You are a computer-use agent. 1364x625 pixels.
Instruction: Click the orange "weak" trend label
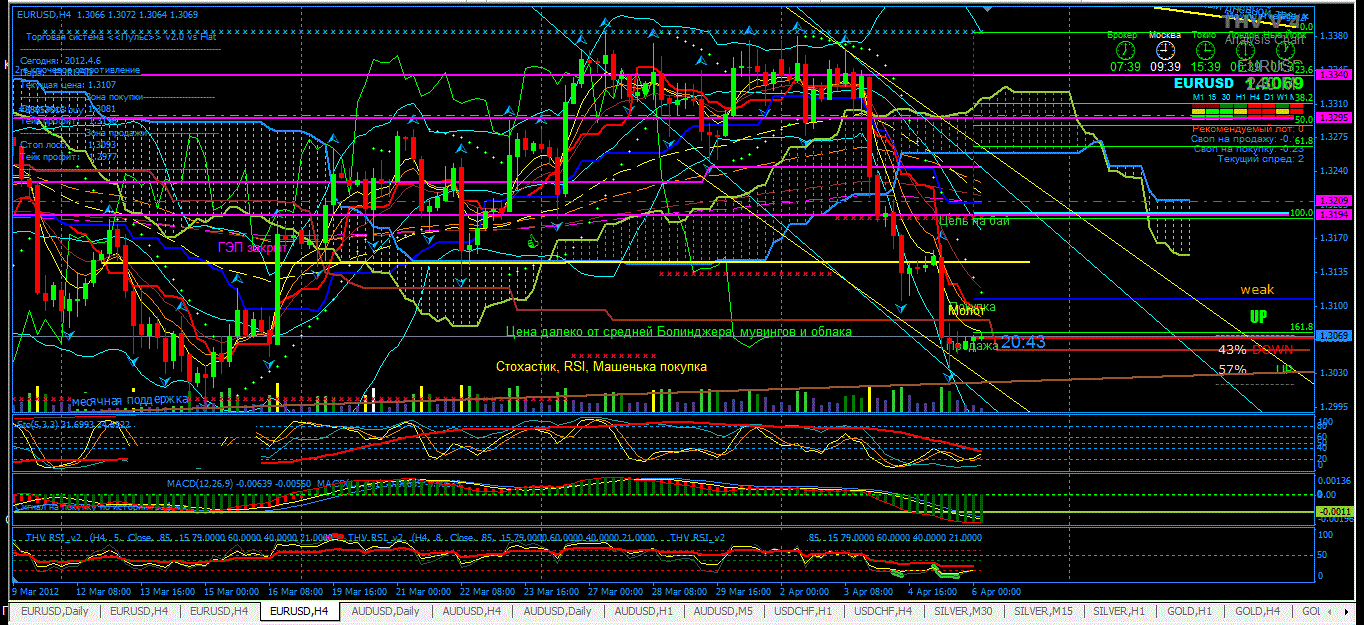1258,290
